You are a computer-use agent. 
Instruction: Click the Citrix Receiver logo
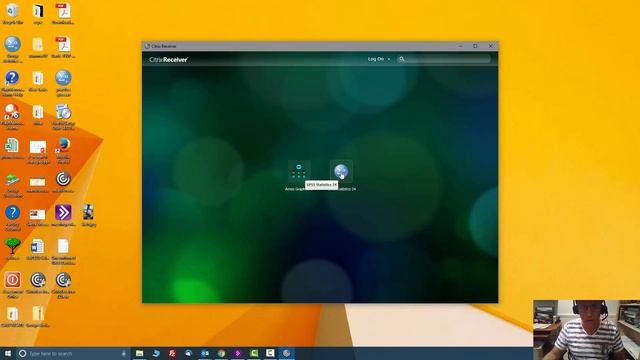pyautogui.click(x=168, y=60)
